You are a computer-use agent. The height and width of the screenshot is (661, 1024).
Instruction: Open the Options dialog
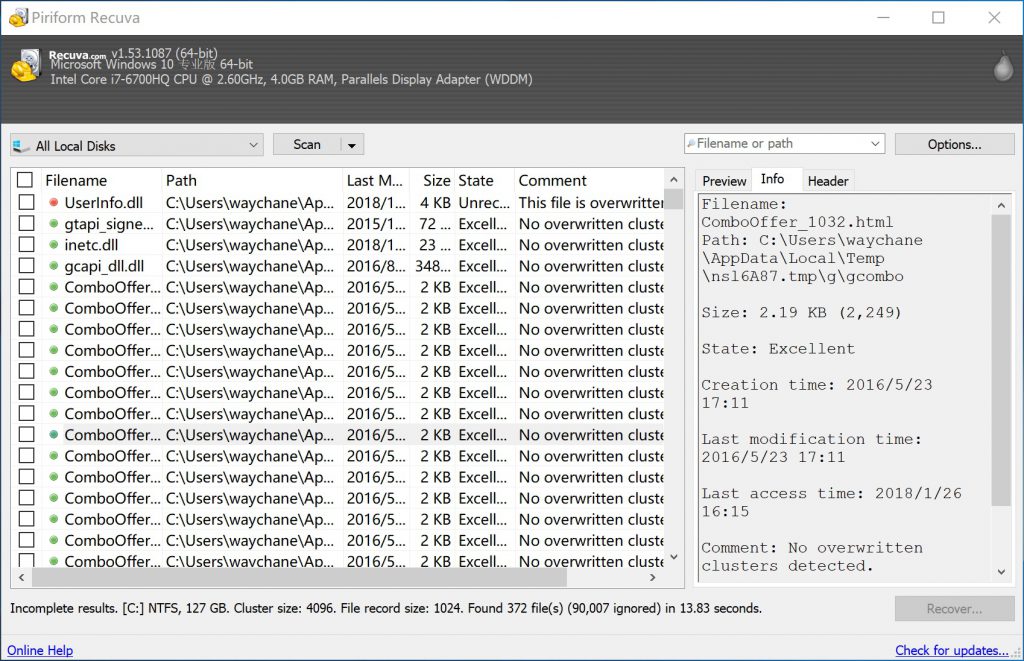click(954, 144)
